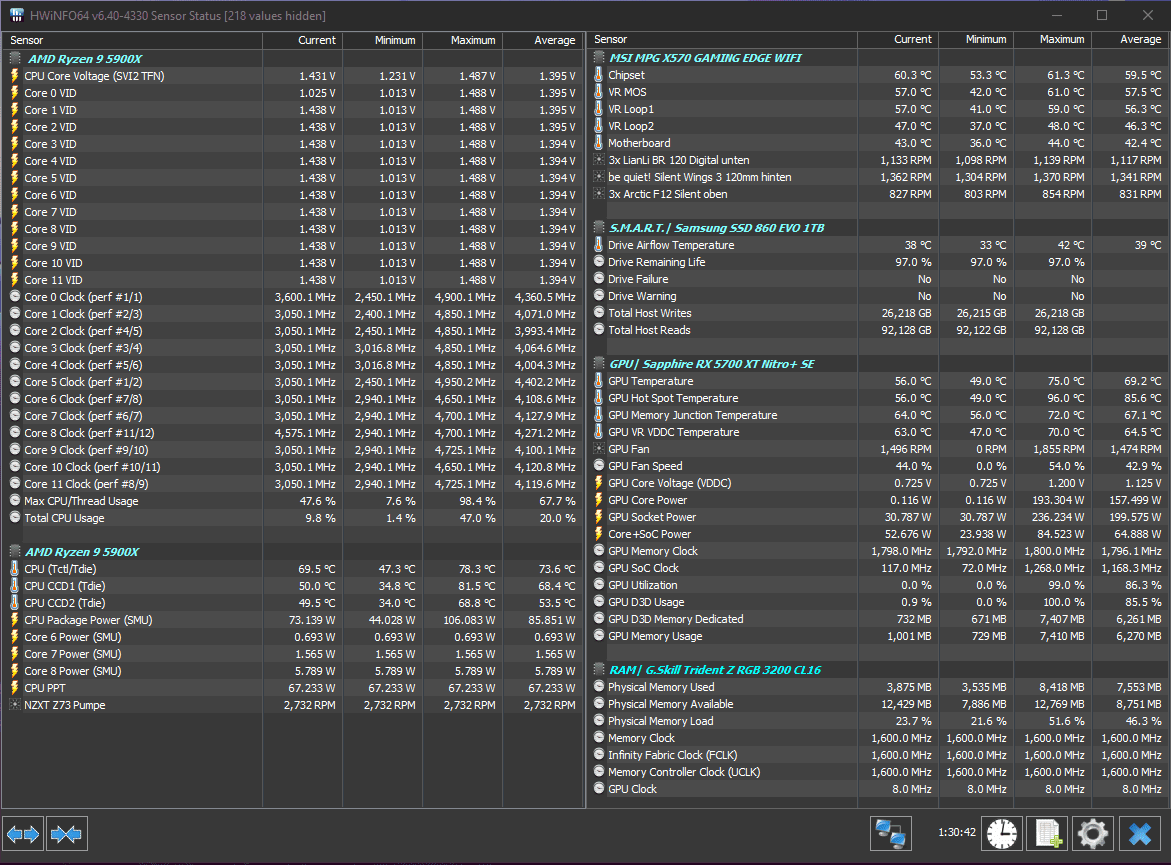Click chip icon beside first AMD Ryzen 9 5900X
This screenshot has height=865, width=1171.
pyautogui.click(x=15, y=59)
